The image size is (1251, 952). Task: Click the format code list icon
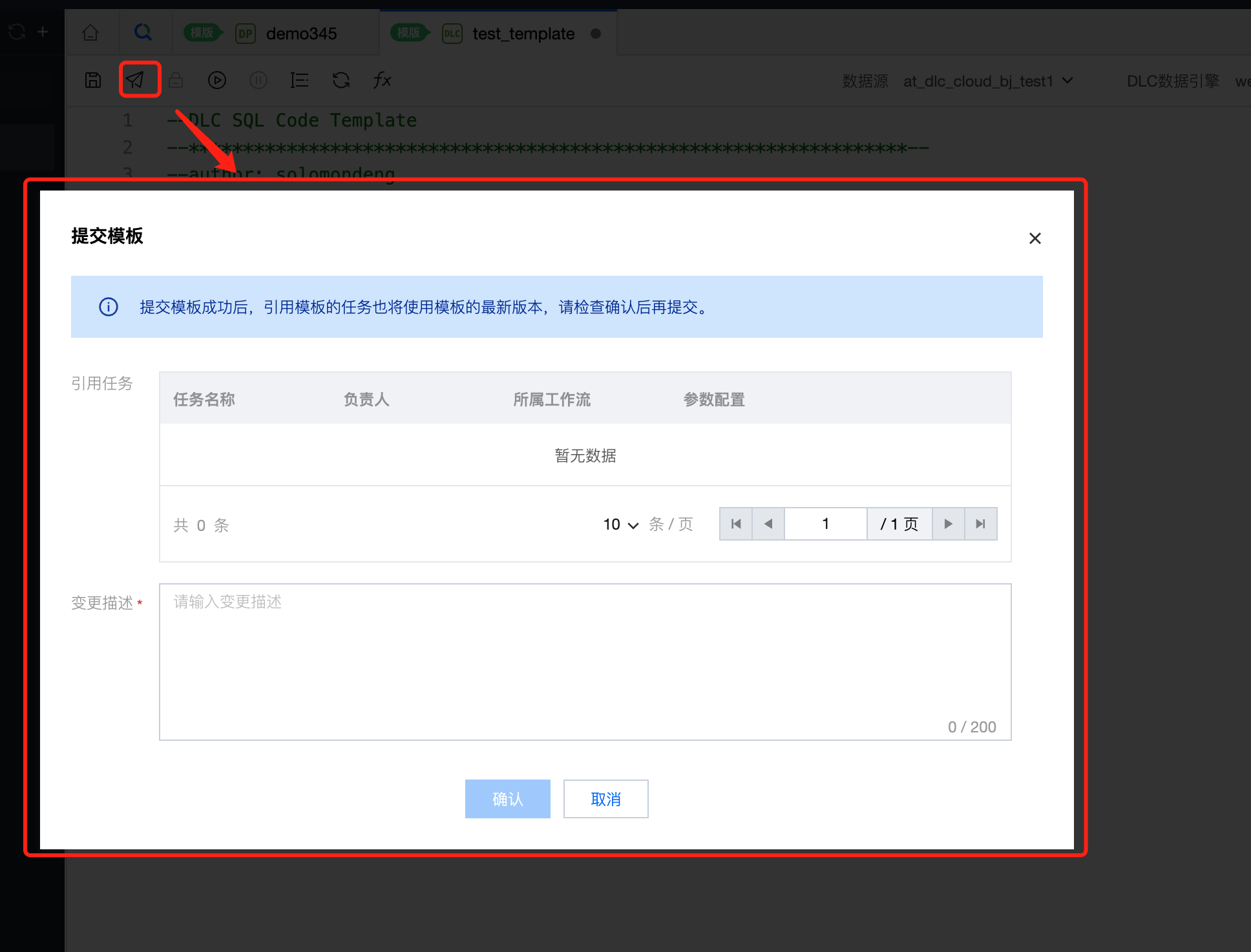[299, 80]
